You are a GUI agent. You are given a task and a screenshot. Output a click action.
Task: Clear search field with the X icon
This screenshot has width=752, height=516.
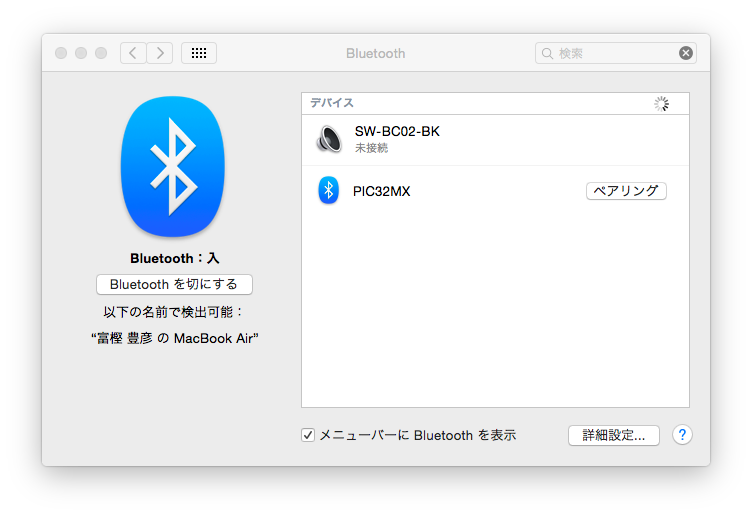(686, 53)
